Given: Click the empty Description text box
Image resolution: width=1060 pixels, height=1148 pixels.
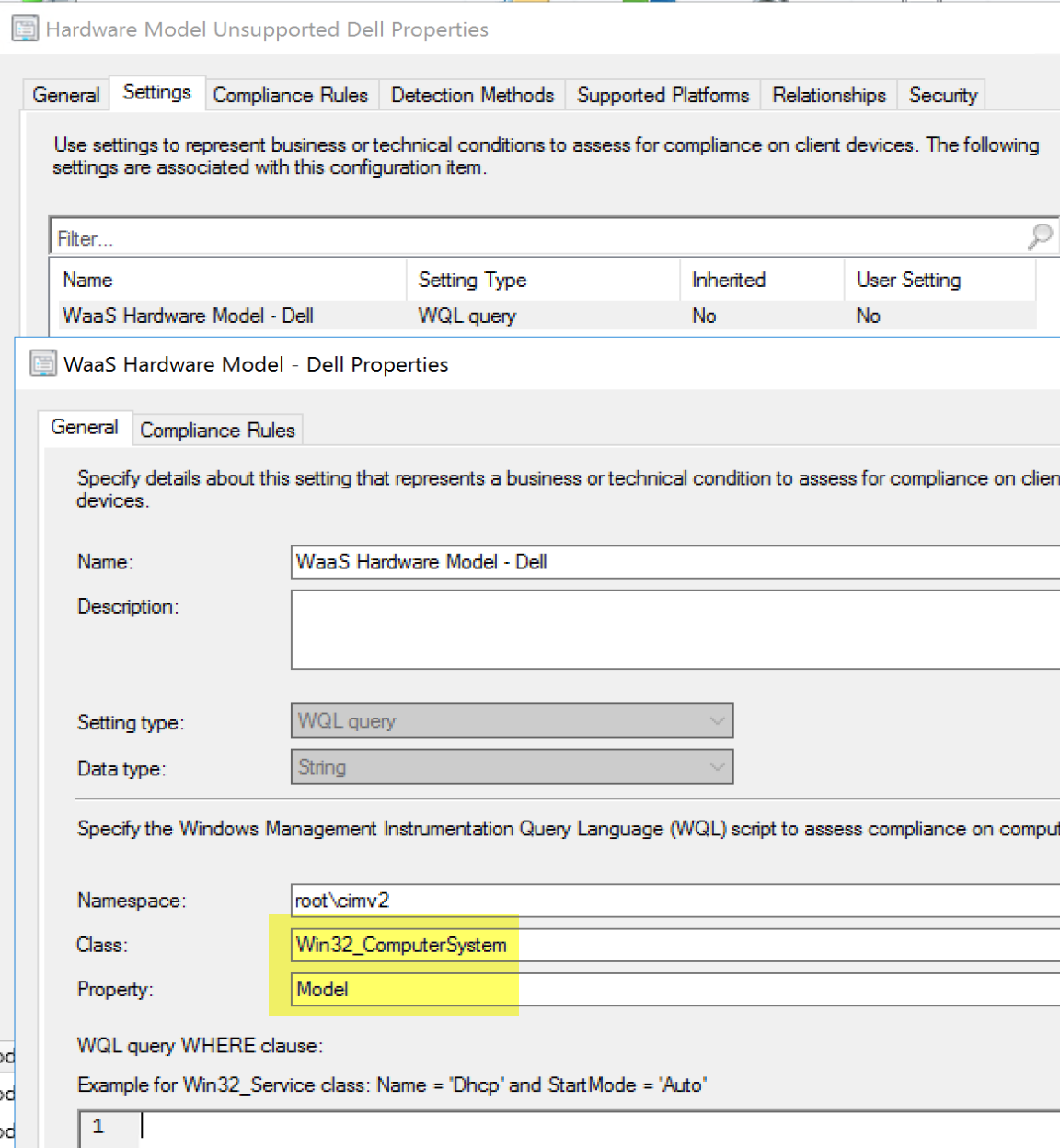Looking at the screenshot, I should 672,629.
